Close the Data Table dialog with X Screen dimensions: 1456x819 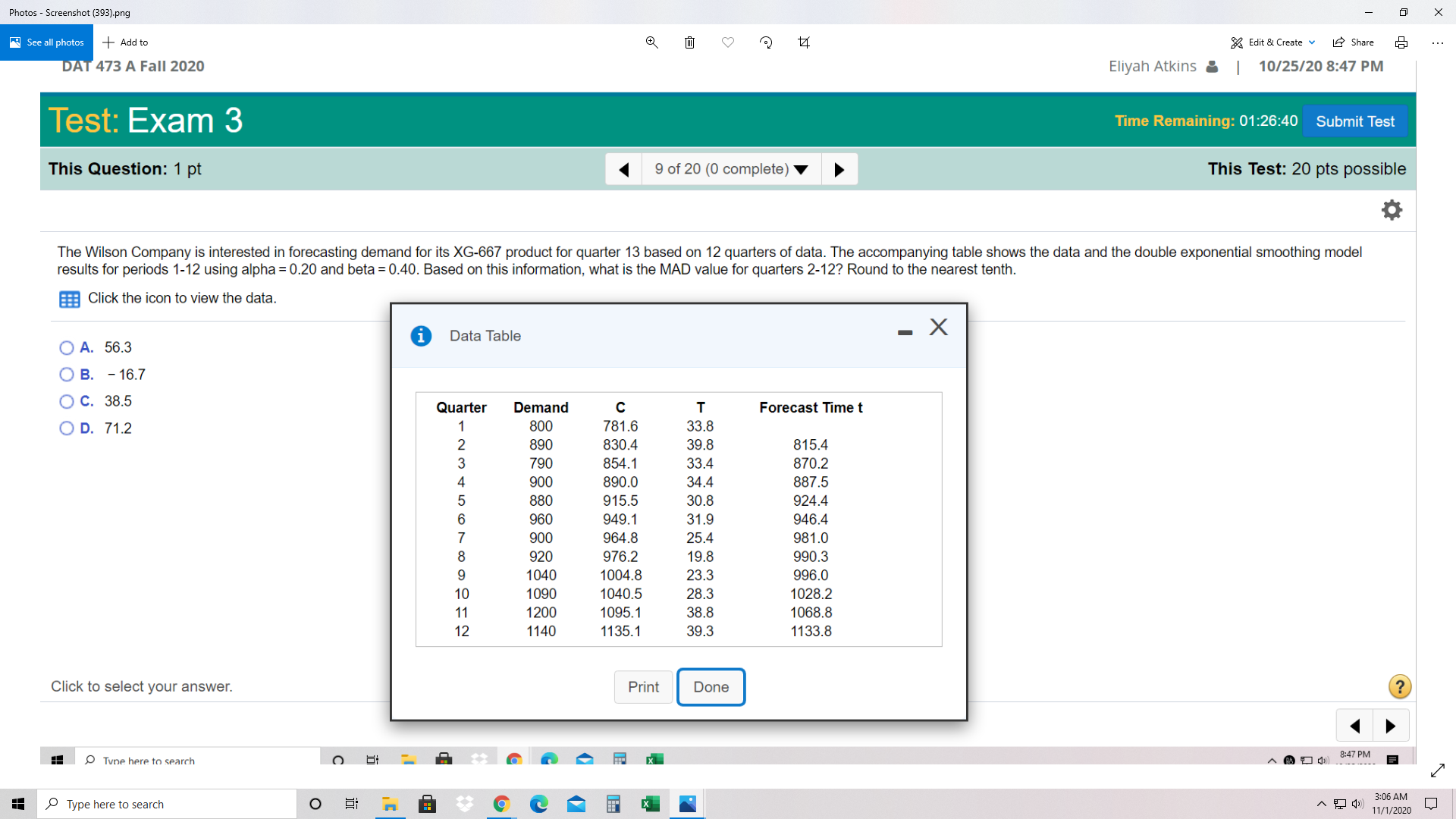pos(939,327)
